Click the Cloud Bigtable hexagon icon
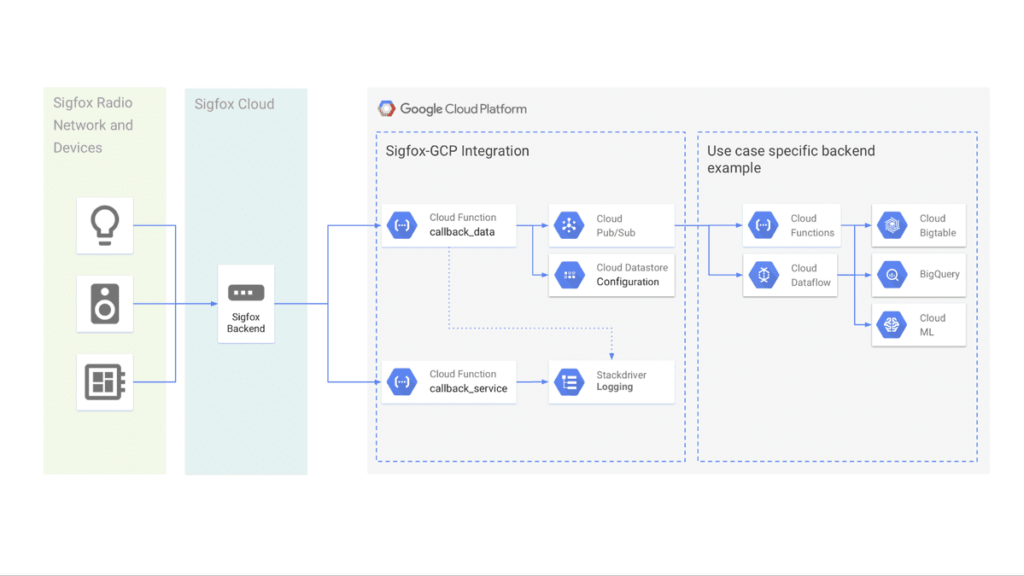 [892, 225]
